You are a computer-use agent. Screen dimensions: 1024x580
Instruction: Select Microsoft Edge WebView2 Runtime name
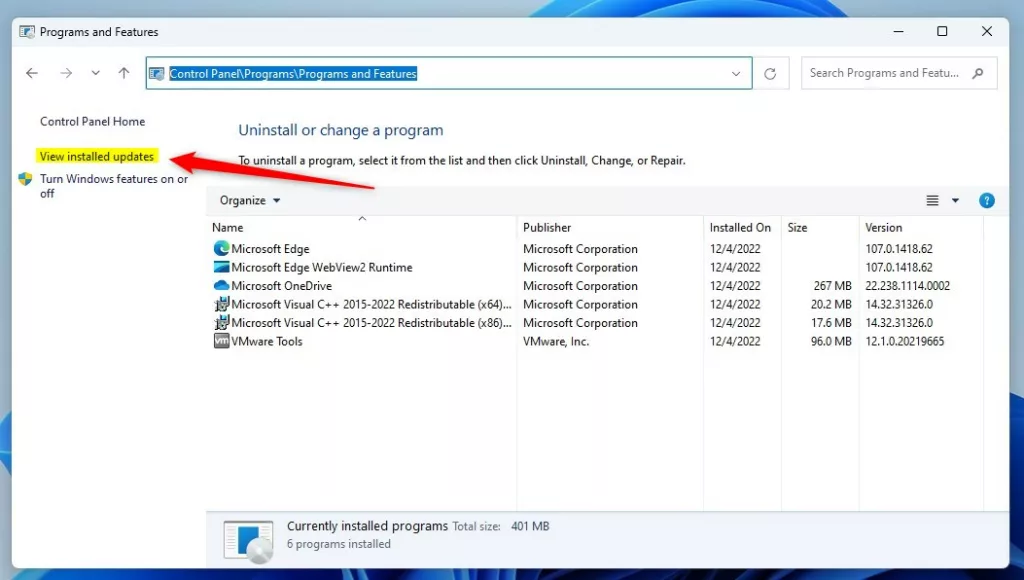322,267
